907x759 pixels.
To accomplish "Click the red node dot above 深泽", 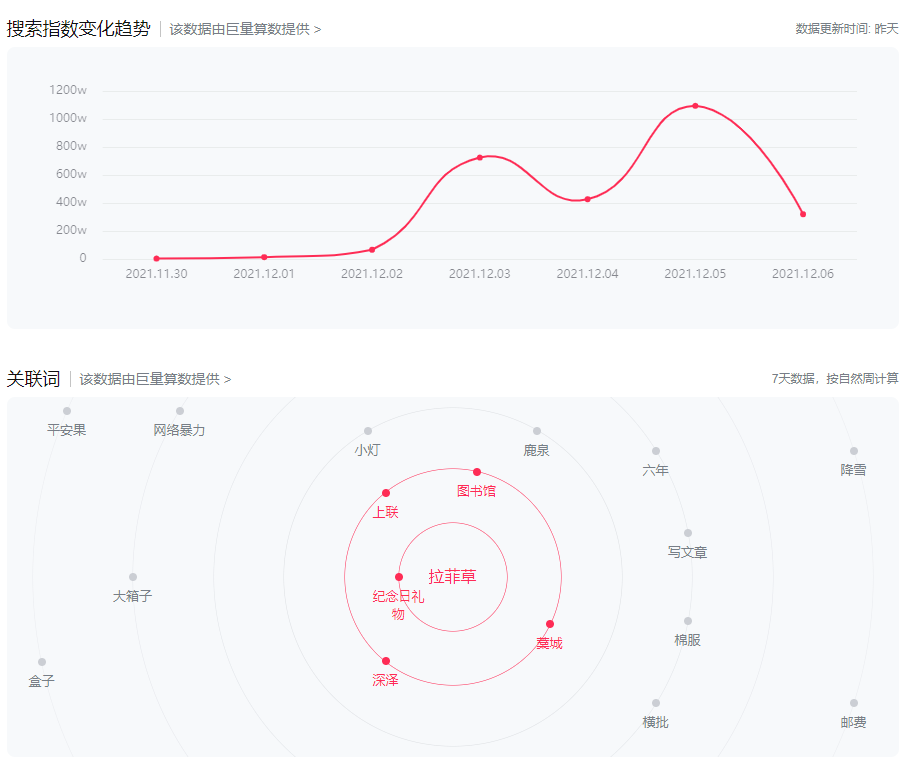I will coord(386,661).
